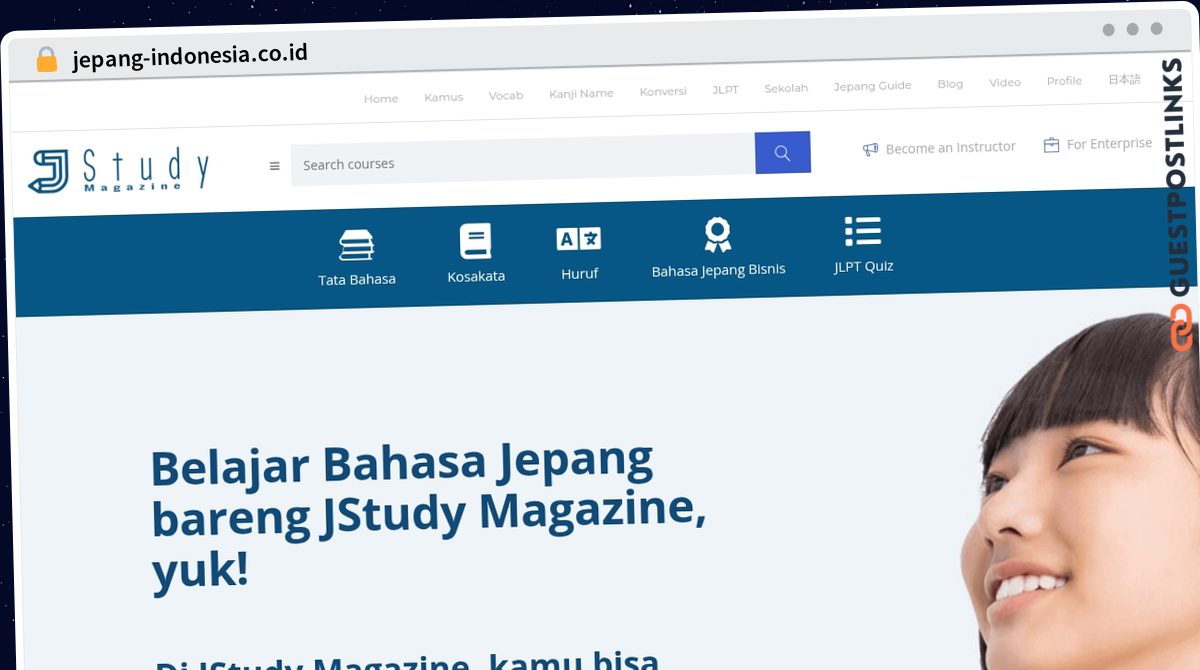Click the JStudy Magazine logo
This screenshot has width=1200, height=670.
[118, 167]
